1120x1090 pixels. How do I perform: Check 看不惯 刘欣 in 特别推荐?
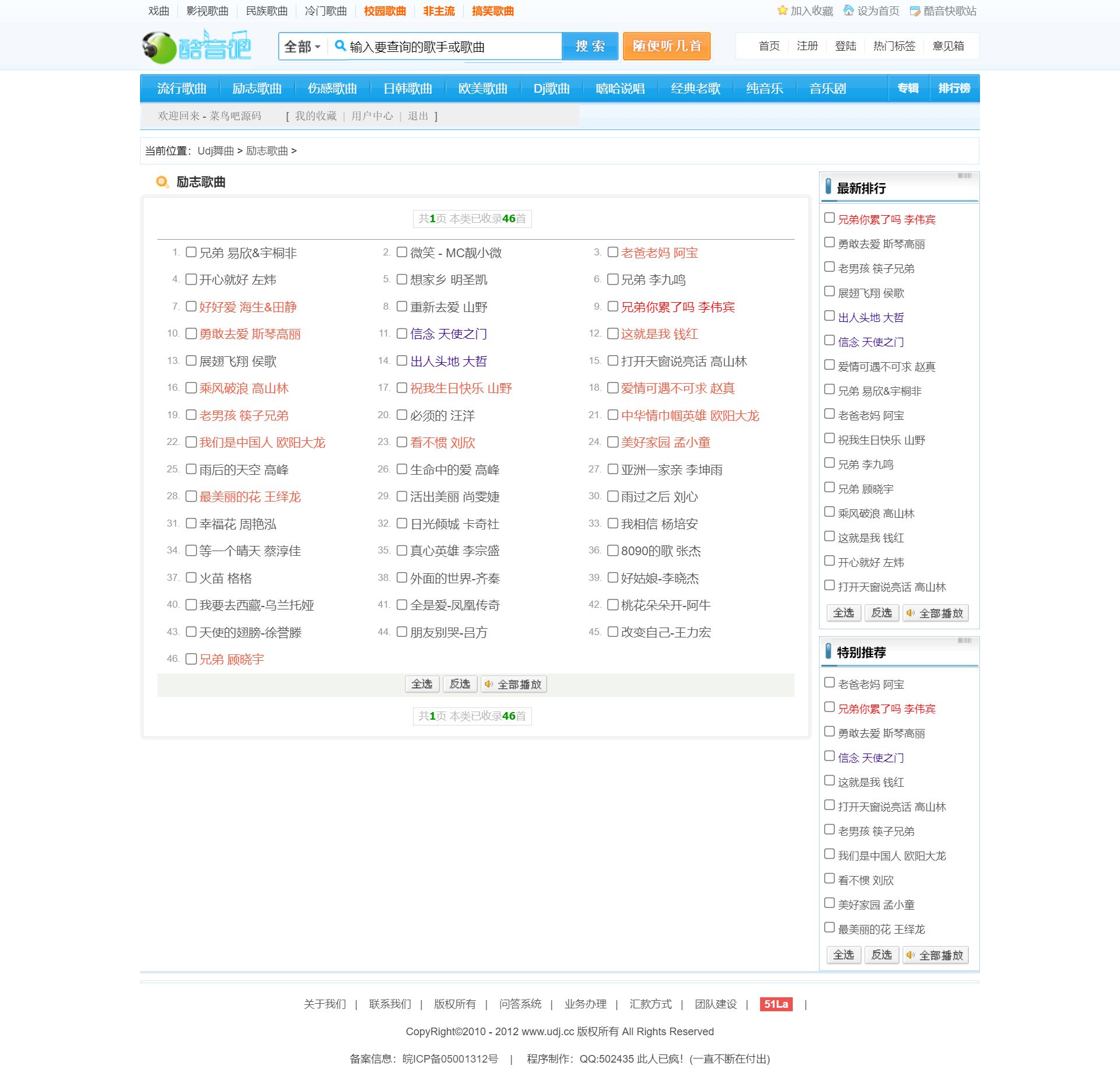pyautogui.click(x=829, y=879)
